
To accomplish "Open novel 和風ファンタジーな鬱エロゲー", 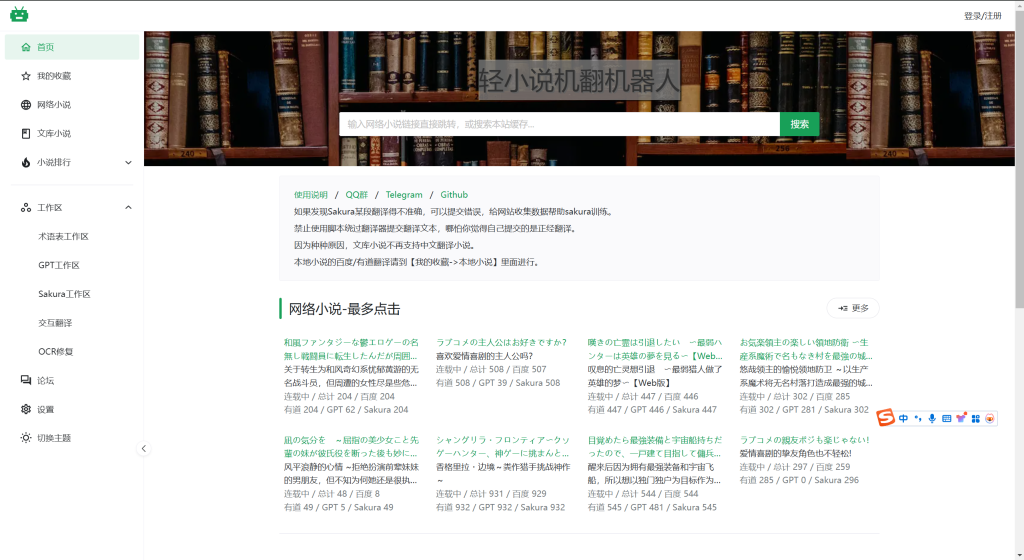I will (351, 349).
